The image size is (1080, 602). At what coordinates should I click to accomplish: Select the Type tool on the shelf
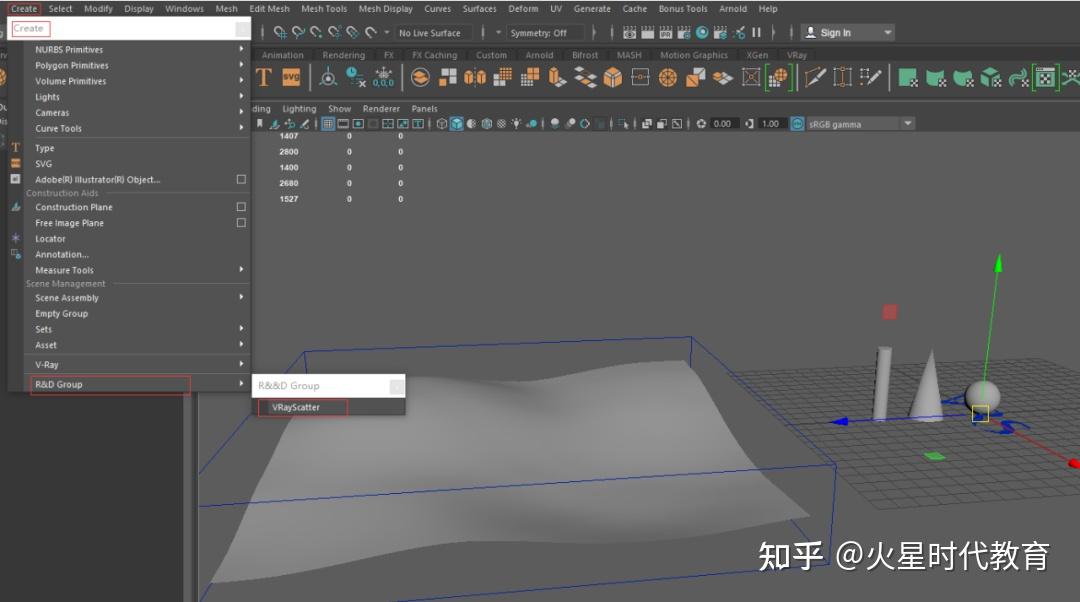pos(264,77)
